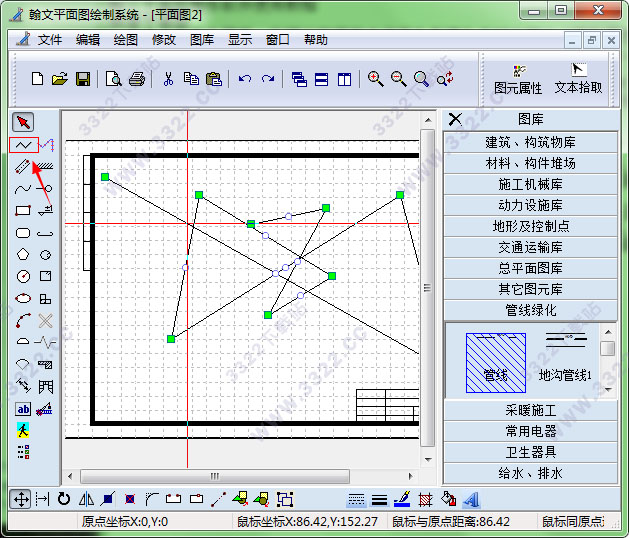Click the Cut scissors icon

point(168,79)
